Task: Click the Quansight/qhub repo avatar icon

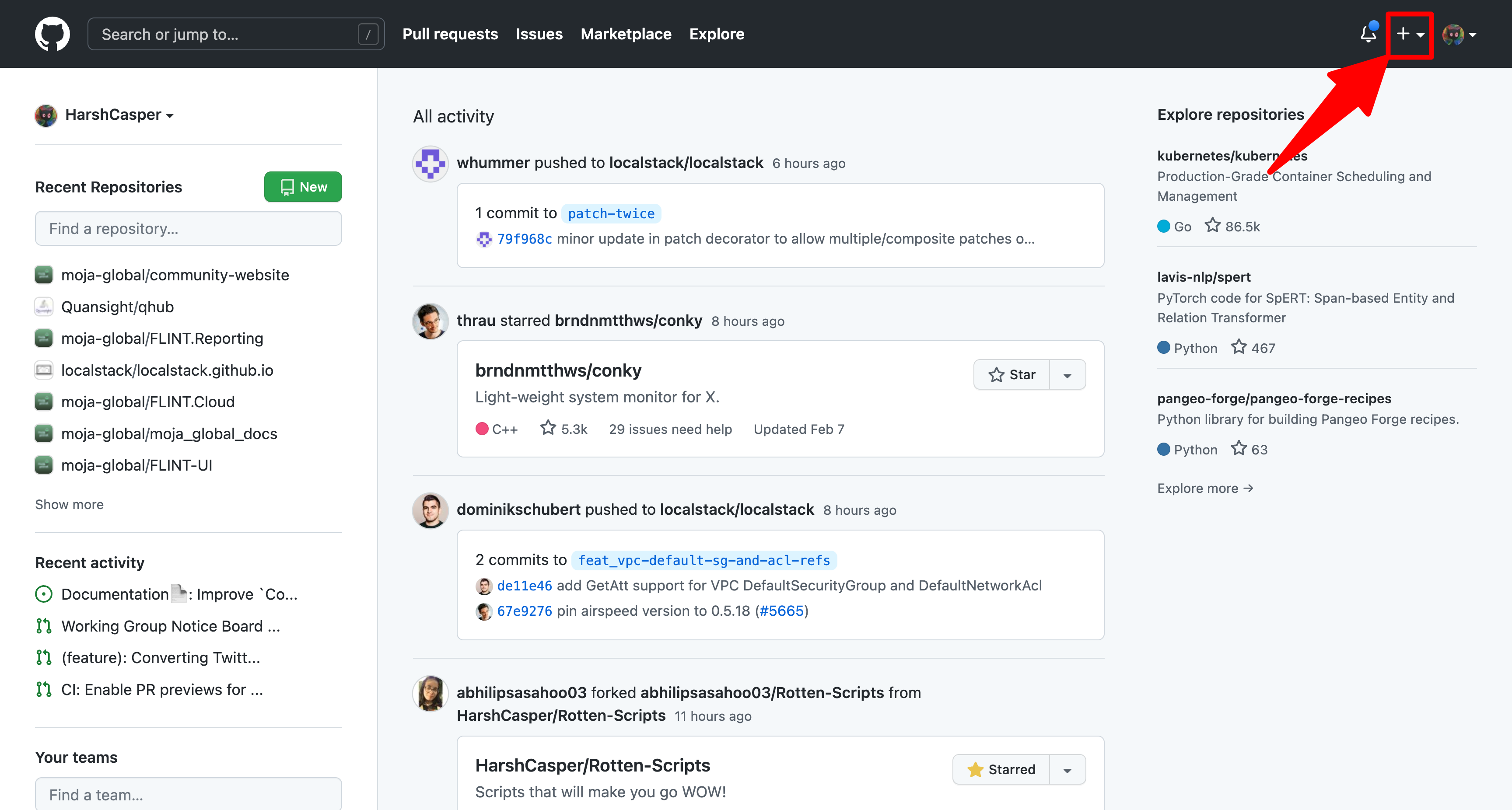Action: point(44,307)
